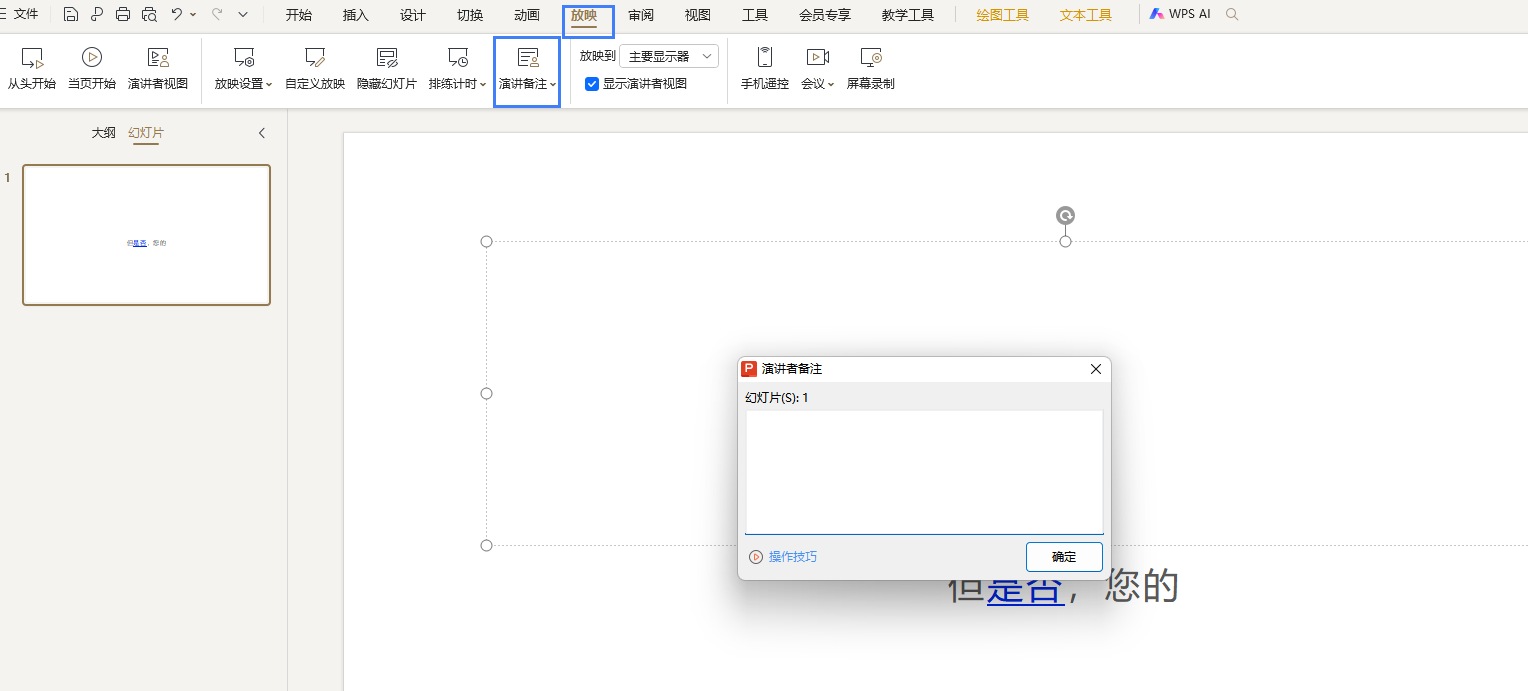Image resolution: width=1528 pixels, height=691 pixels.
Task: Open 排练计时 dropdown
Action: 458,69
